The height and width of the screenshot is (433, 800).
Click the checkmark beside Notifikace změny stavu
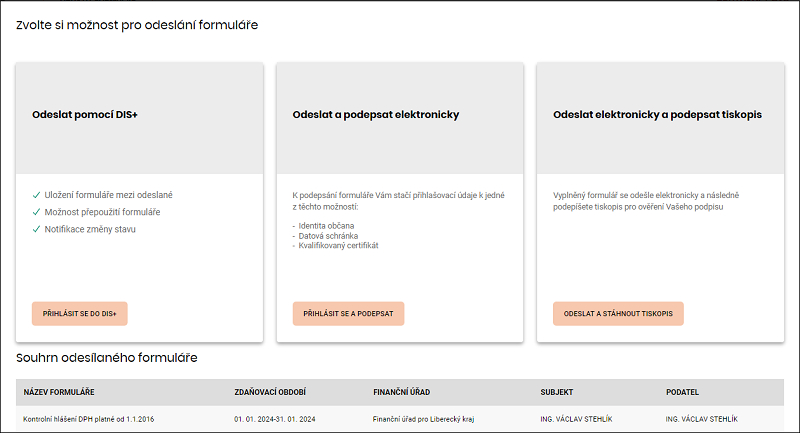pos(36,229)
